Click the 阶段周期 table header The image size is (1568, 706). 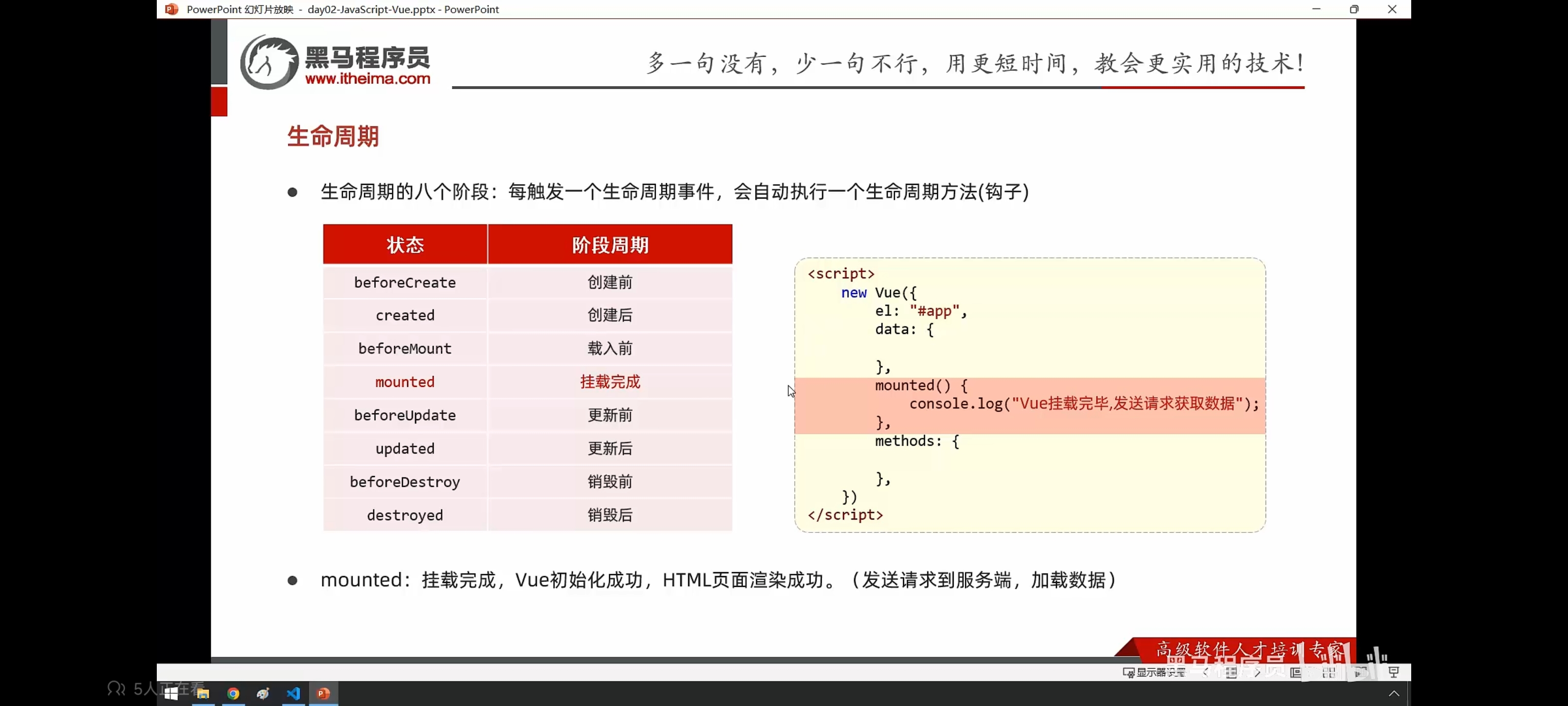(x=610, y=244)
